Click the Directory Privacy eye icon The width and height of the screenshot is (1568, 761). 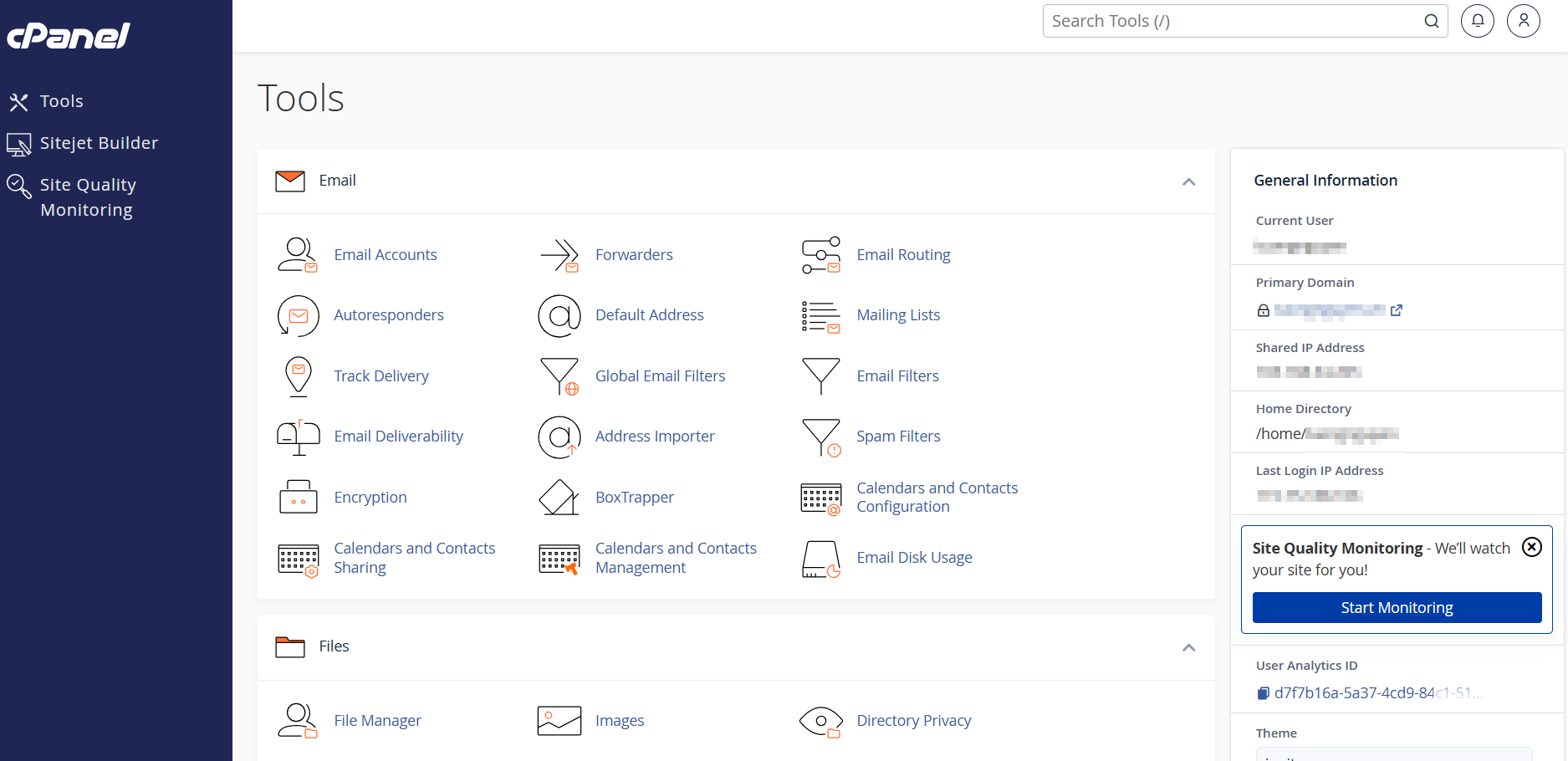tap(821, 722)
